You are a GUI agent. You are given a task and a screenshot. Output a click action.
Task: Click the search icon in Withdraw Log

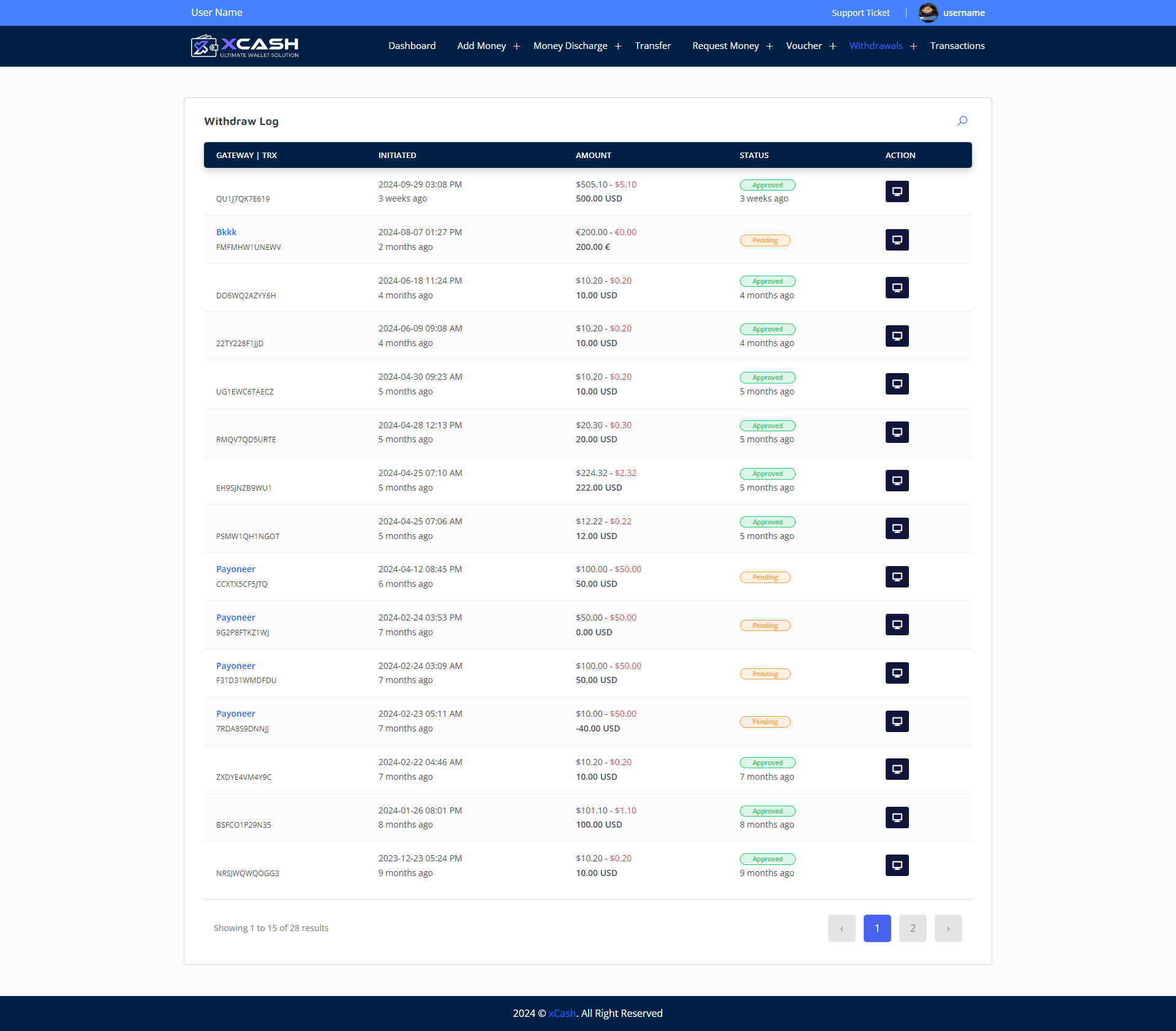coord(962,121)
